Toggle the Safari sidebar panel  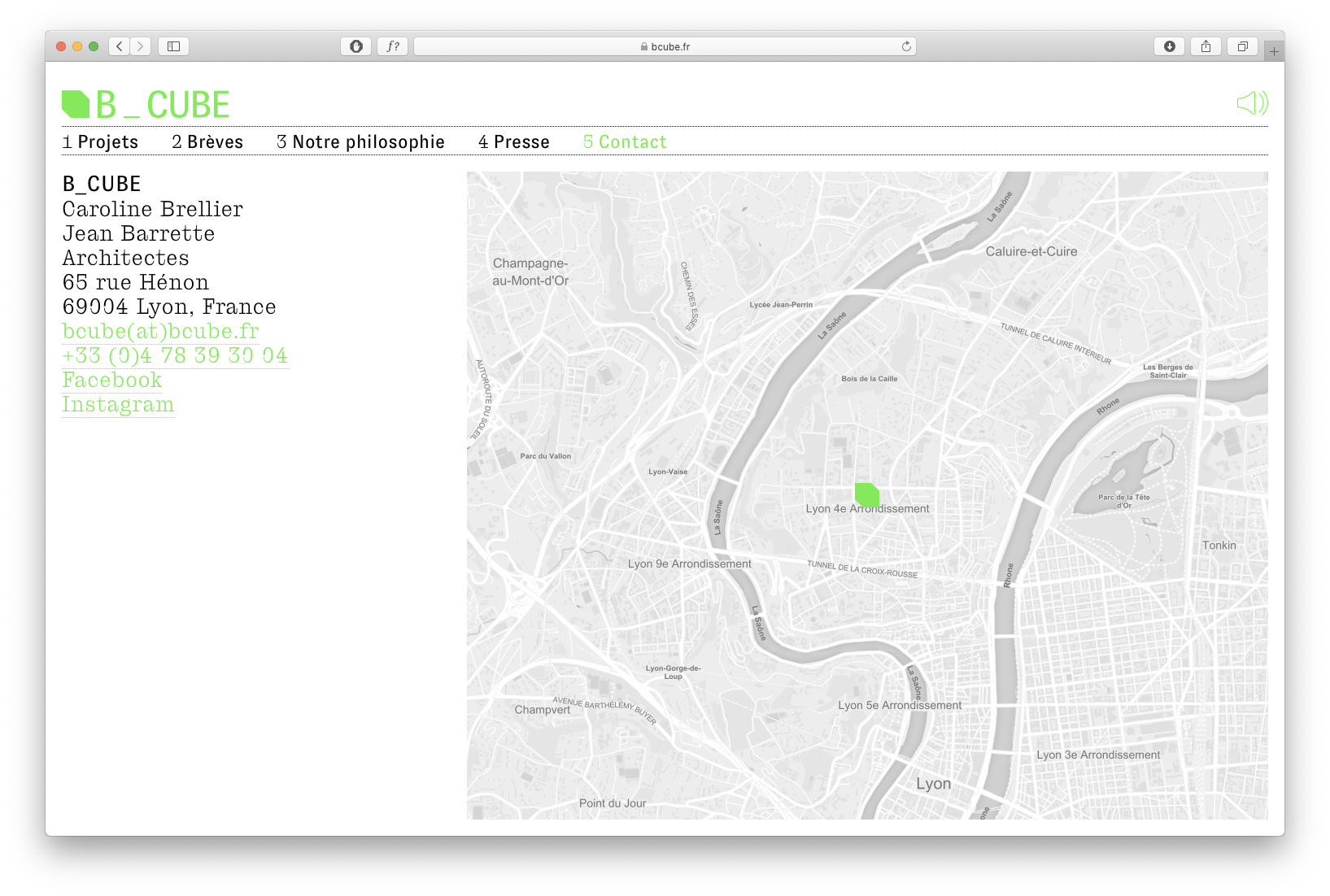173,46
